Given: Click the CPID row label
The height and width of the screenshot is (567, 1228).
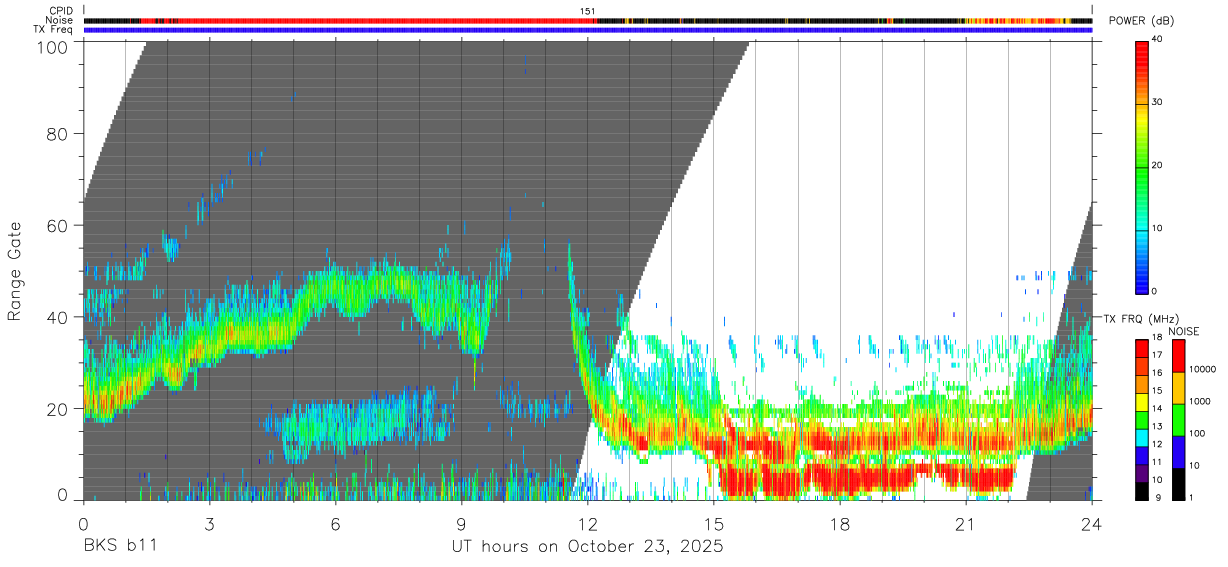Looking at the screenshot, I should pos(61,11).
